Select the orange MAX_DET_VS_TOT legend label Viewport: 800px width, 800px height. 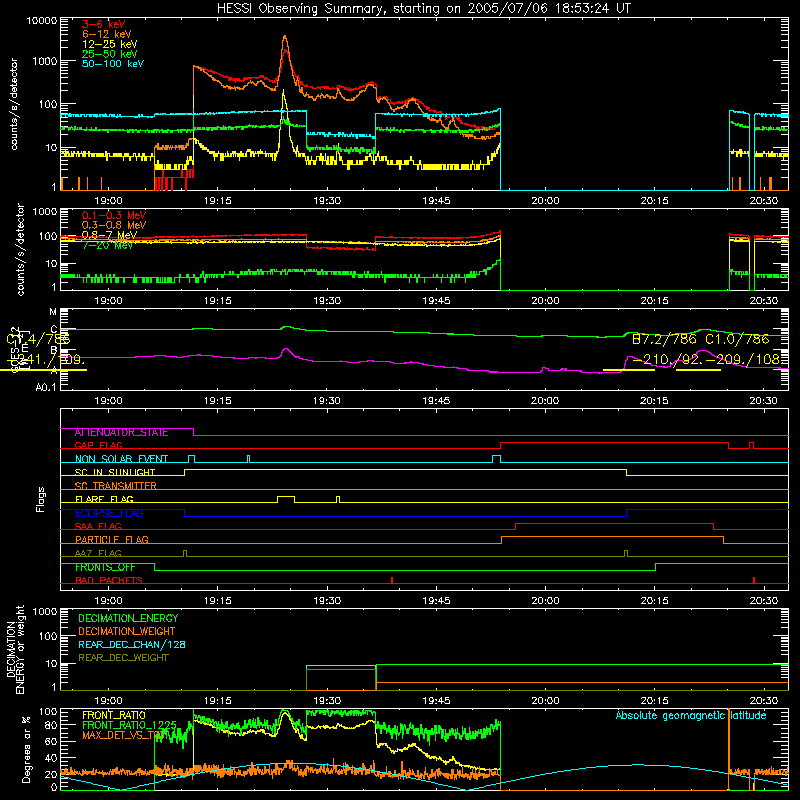click(125, 735)
